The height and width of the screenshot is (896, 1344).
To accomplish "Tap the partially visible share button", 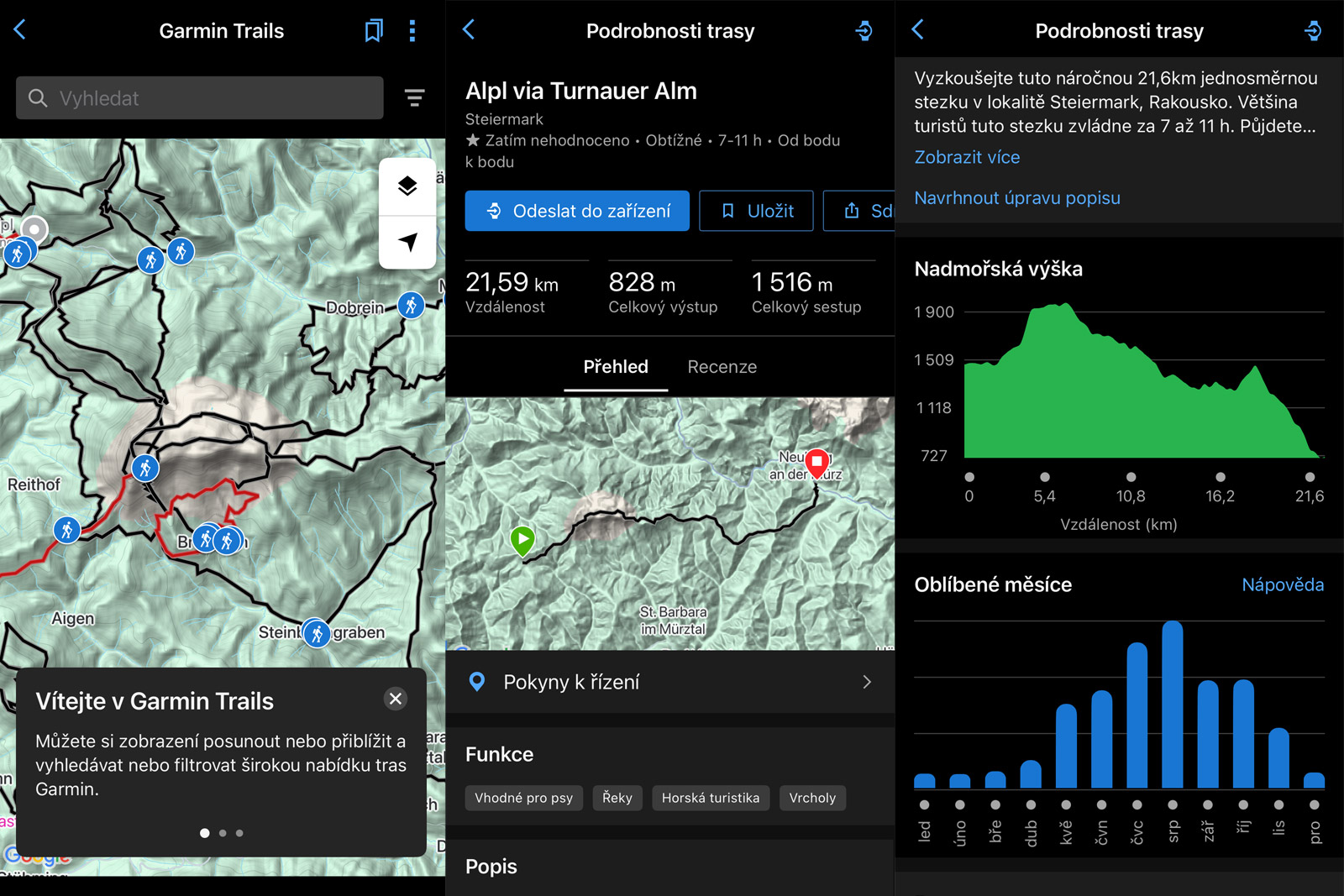I will point(859,211).
